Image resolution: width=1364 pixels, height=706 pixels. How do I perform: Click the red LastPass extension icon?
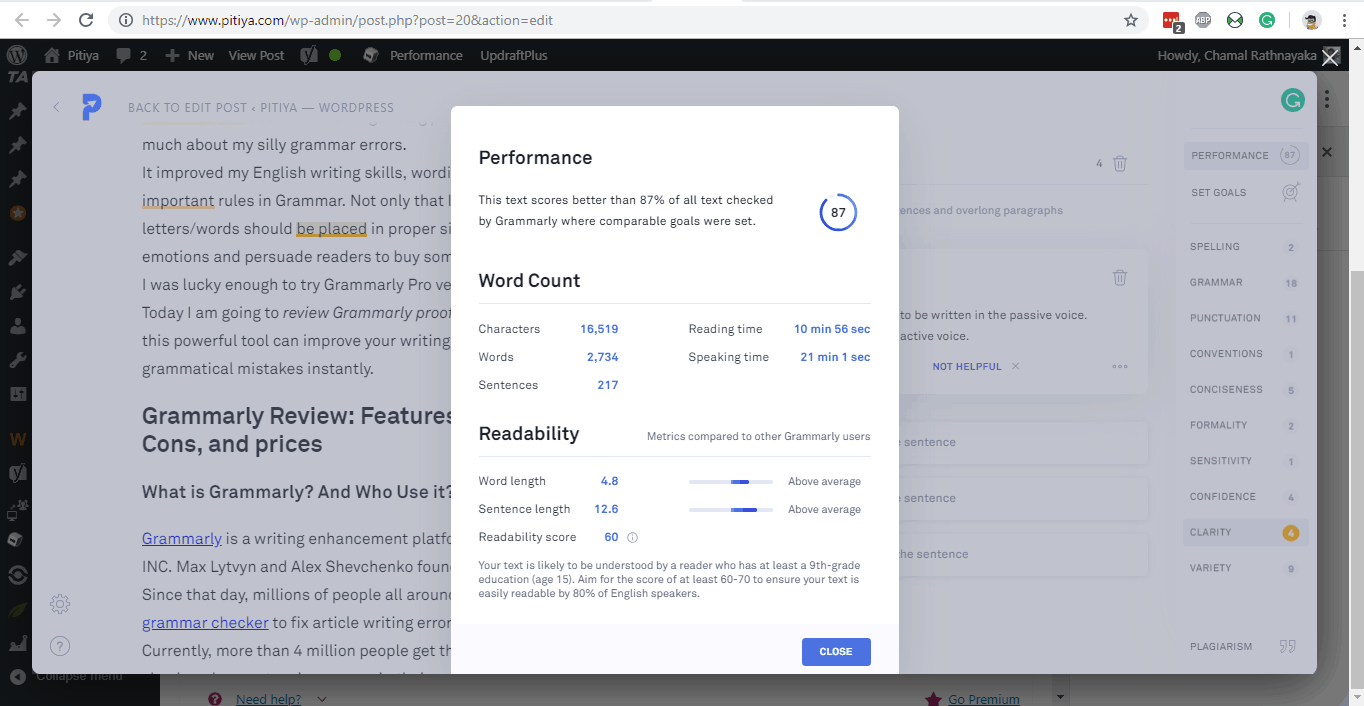pos(1172,20)
